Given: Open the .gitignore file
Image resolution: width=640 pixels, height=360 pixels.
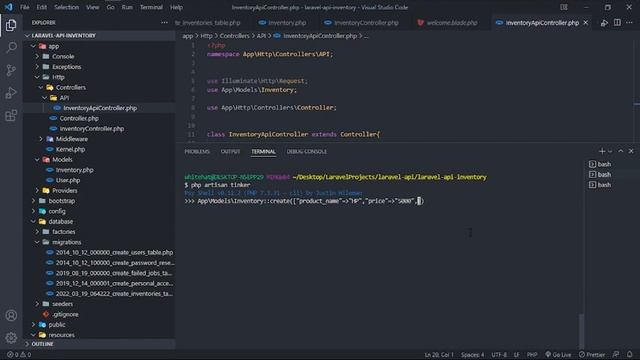Looking at the screenshot, I should click(x=100, y=314).
